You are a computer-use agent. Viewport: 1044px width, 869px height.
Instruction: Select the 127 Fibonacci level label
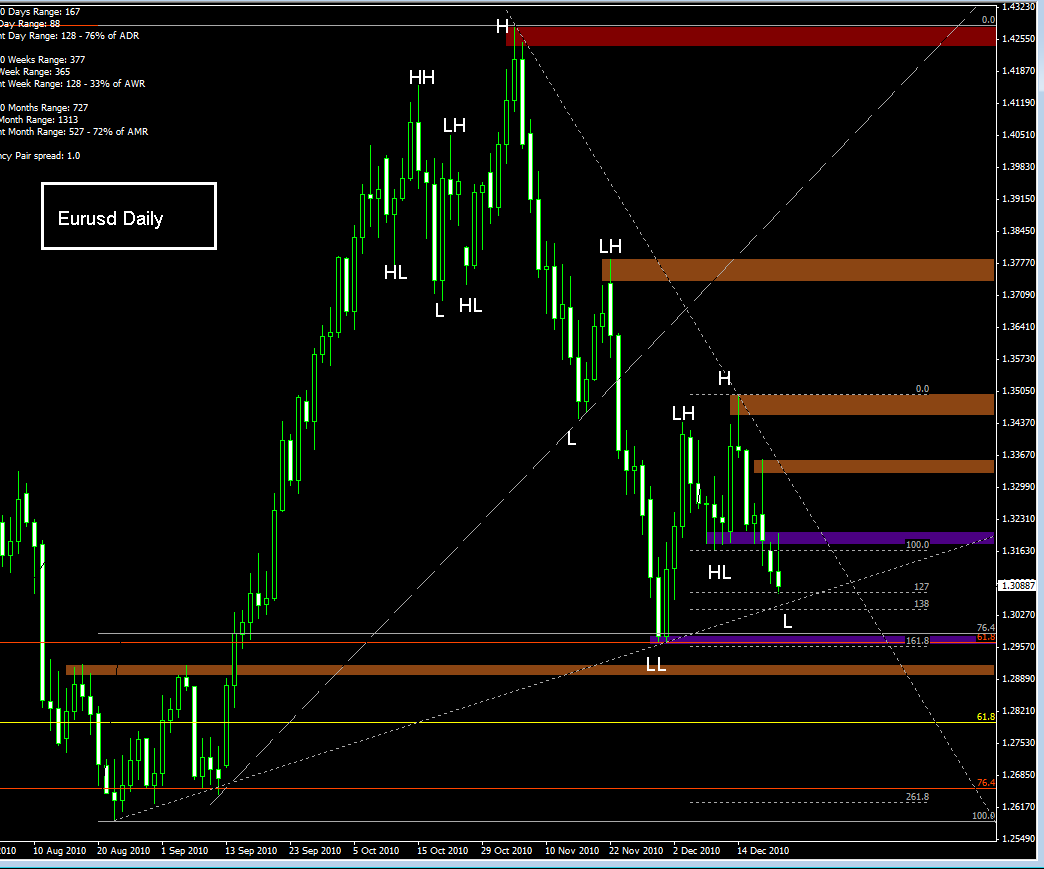point(921,587)
